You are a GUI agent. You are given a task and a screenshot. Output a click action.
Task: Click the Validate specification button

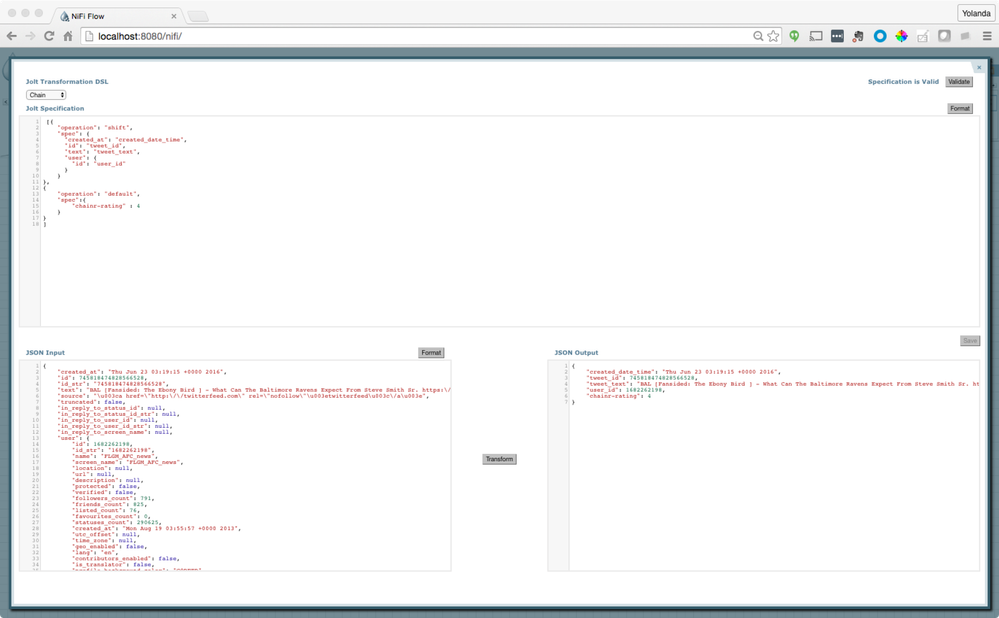click(x=959, y=81)
